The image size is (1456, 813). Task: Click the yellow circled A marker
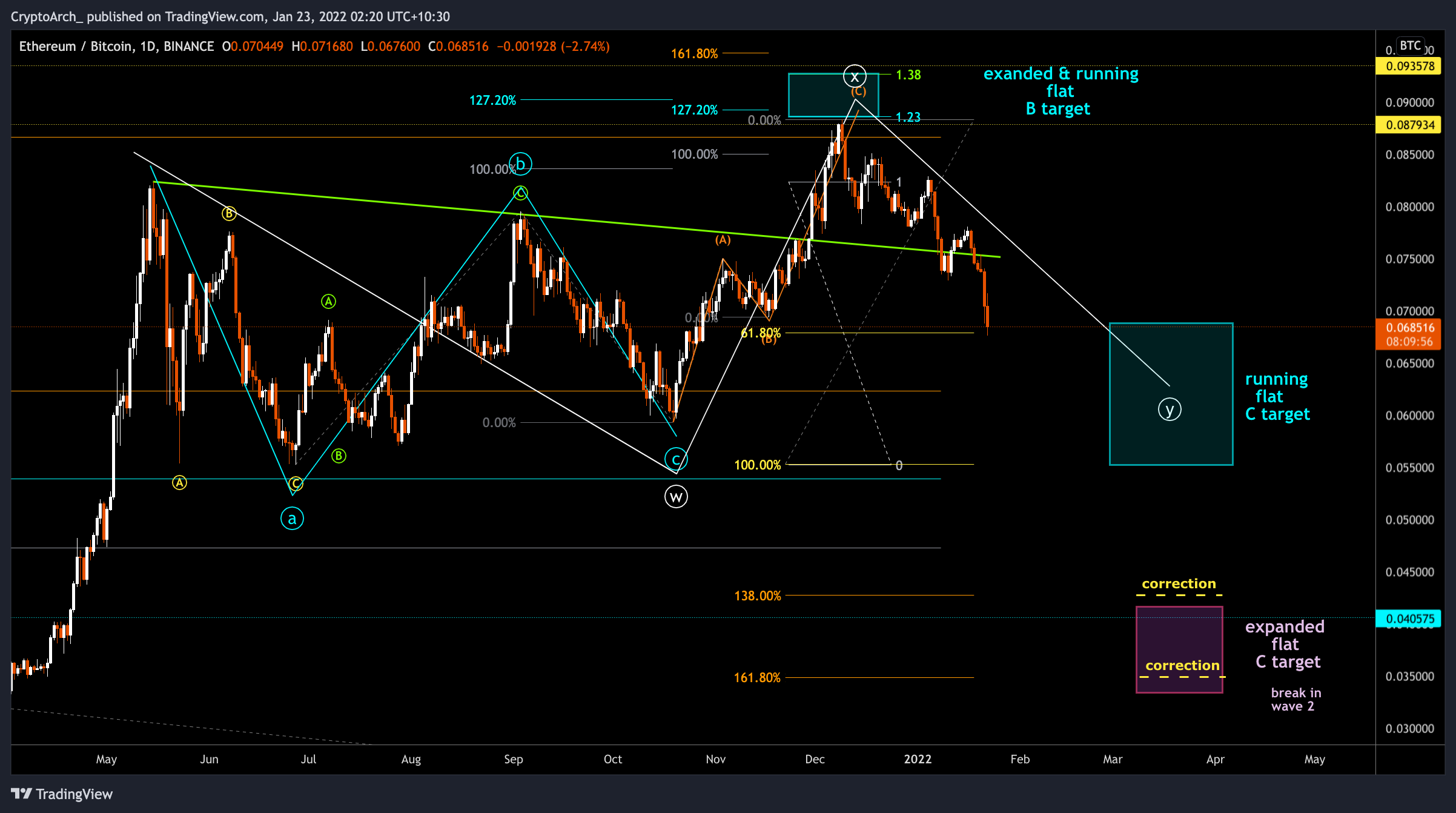coord(179,483)
